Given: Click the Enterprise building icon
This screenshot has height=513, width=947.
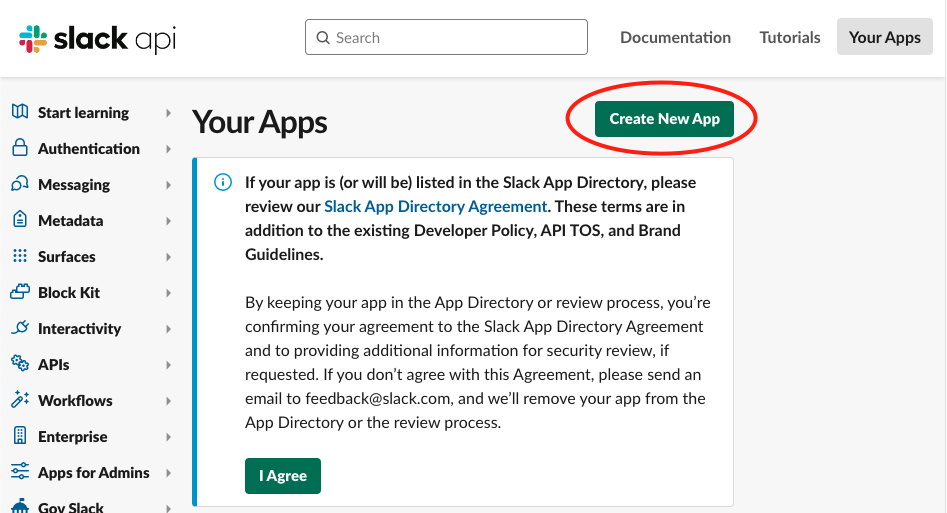Looking at the screenshot, I should pyautogui.click(x=20, y=436).
